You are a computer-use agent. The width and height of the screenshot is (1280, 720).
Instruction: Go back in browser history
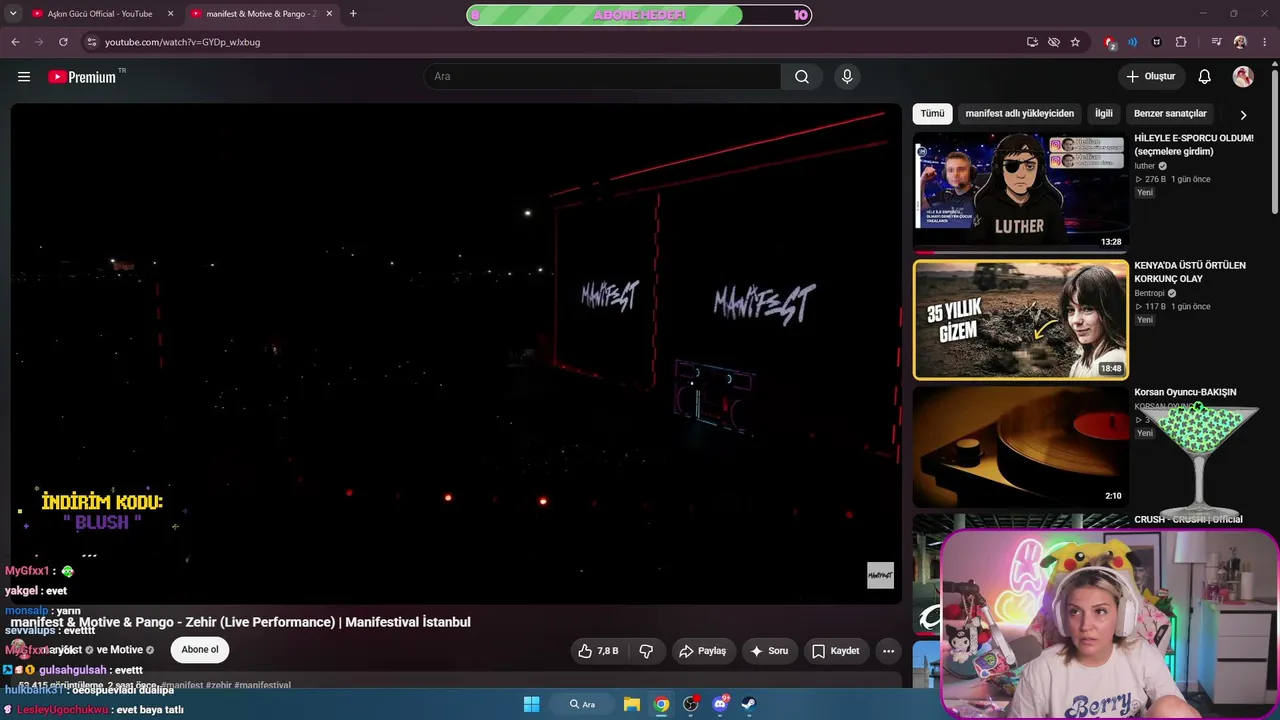click(x=15, y=42)
